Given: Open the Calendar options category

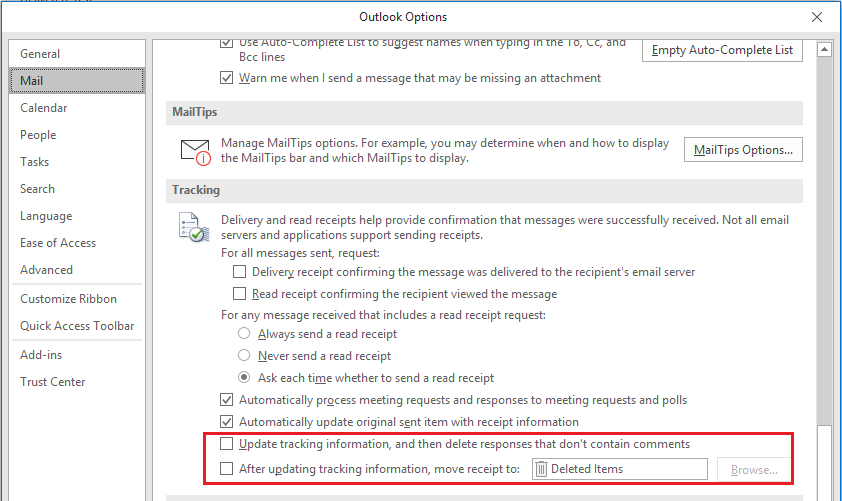Looking at the screenshot, I should [77, 107].
